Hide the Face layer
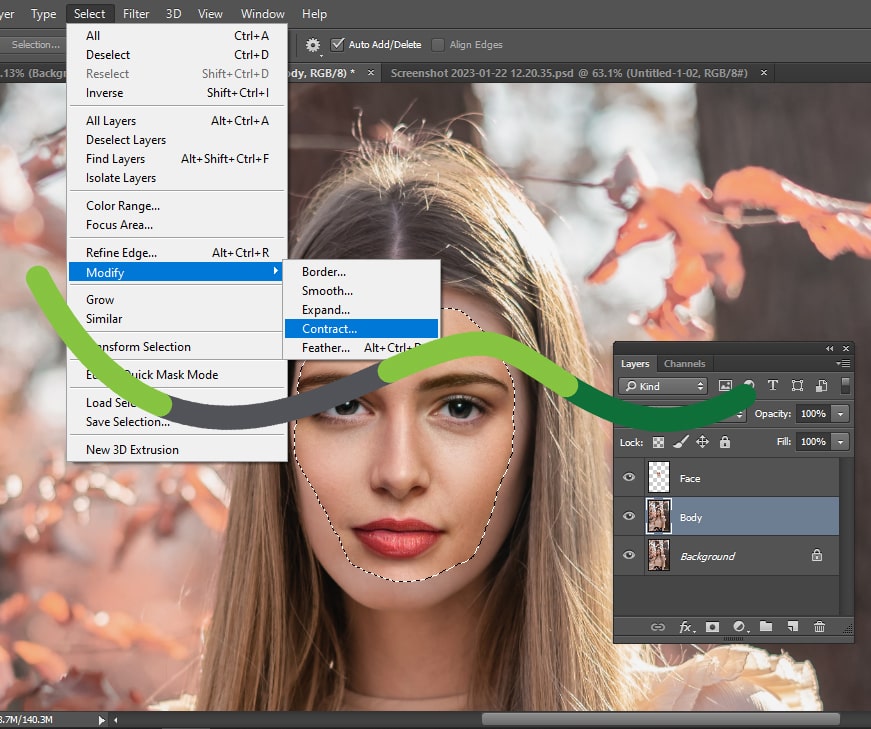Viewport: 871px width, 729px height. 629,478
